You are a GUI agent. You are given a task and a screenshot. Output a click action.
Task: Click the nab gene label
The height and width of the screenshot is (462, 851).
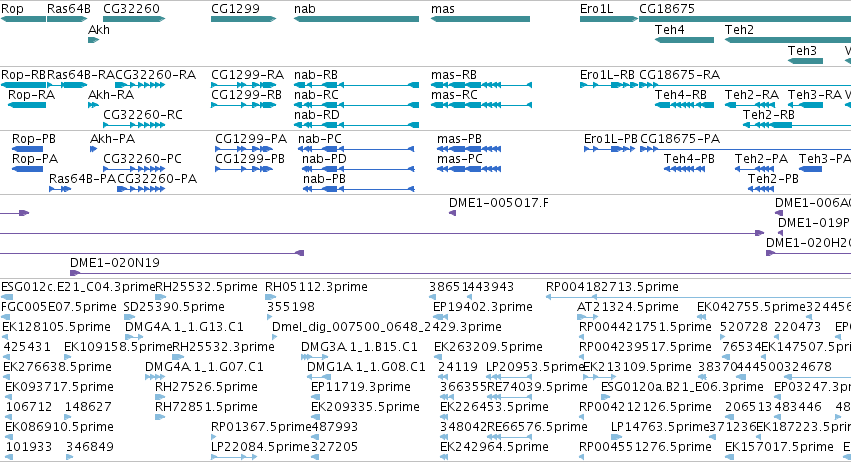(x=304, y=9)
